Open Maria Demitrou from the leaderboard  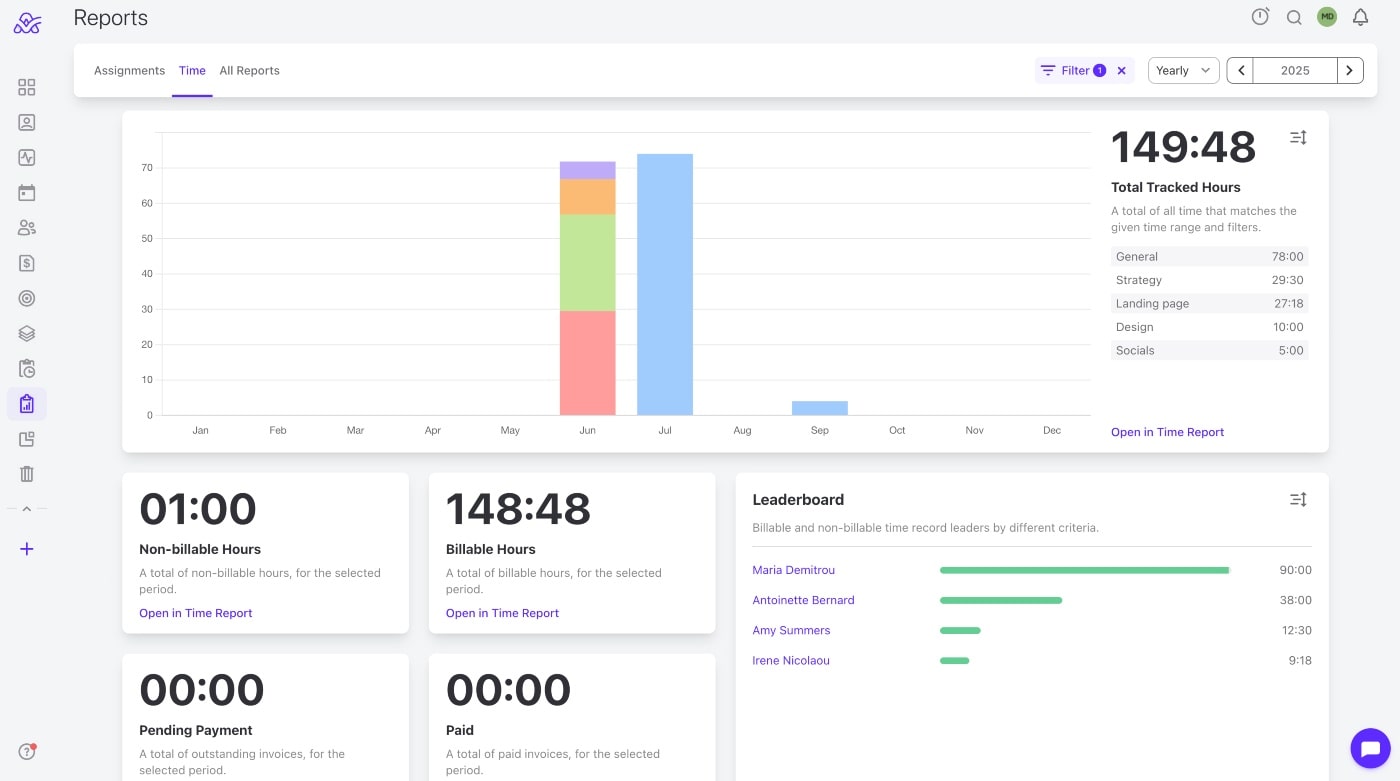coord(793,570)
